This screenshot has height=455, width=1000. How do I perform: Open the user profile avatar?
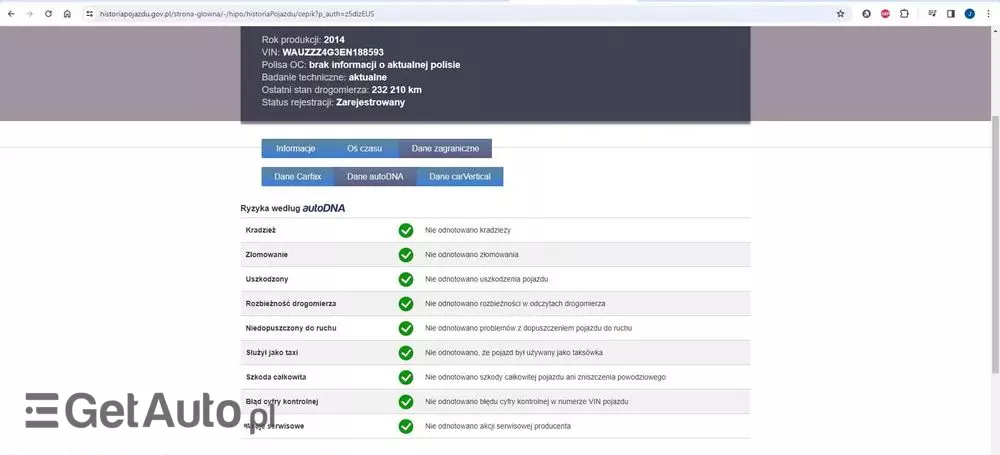coord(969,14)
